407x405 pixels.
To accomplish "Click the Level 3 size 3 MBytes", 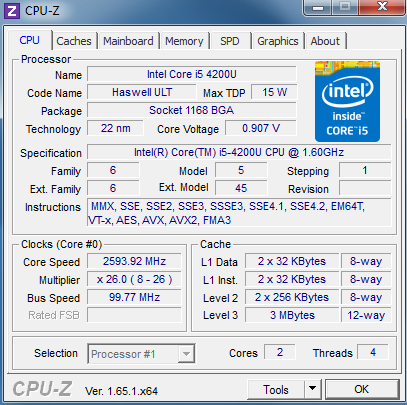I will 292,315.
